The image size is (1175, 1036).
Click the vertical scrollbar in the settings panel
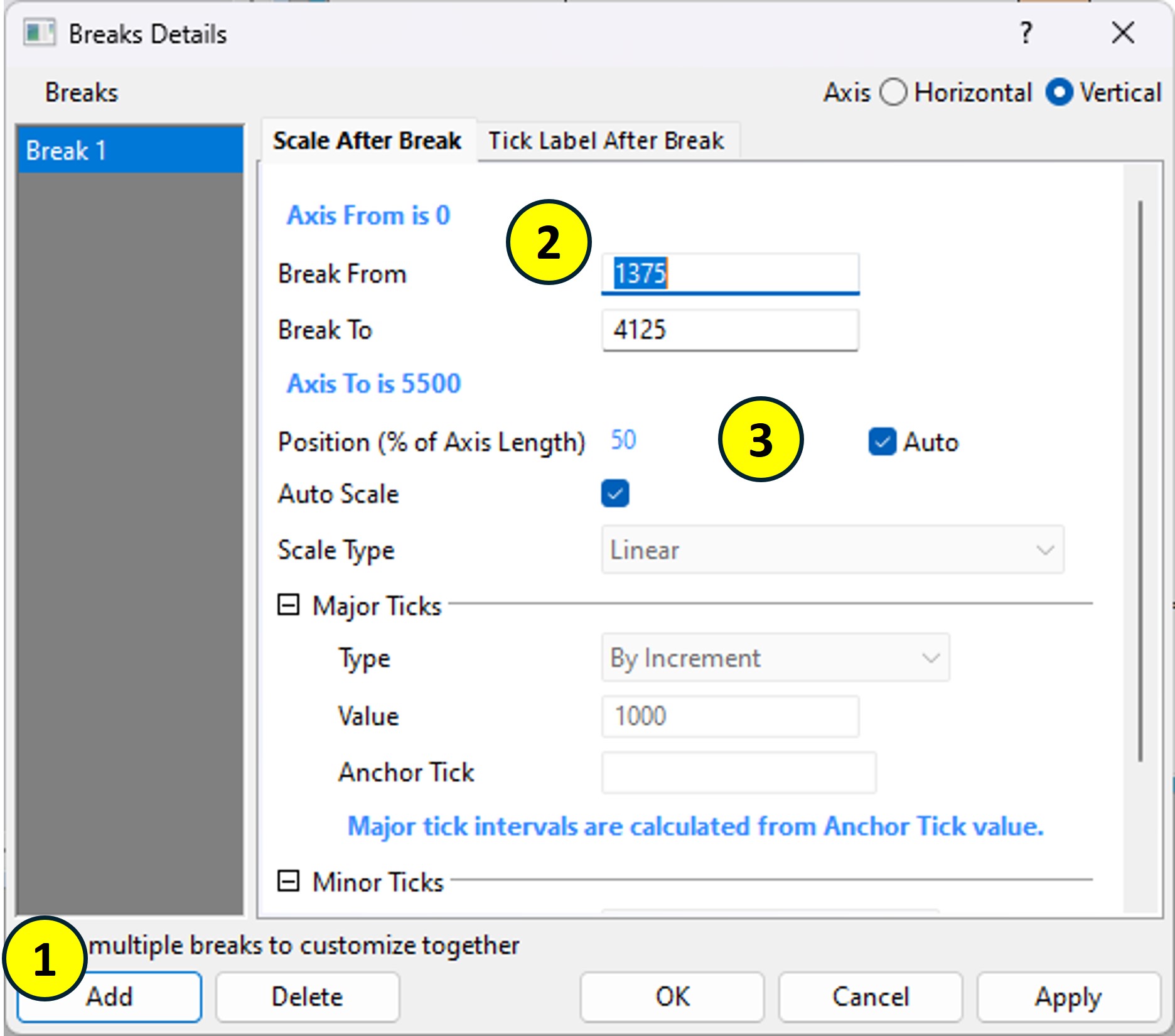click(1140, 481)
